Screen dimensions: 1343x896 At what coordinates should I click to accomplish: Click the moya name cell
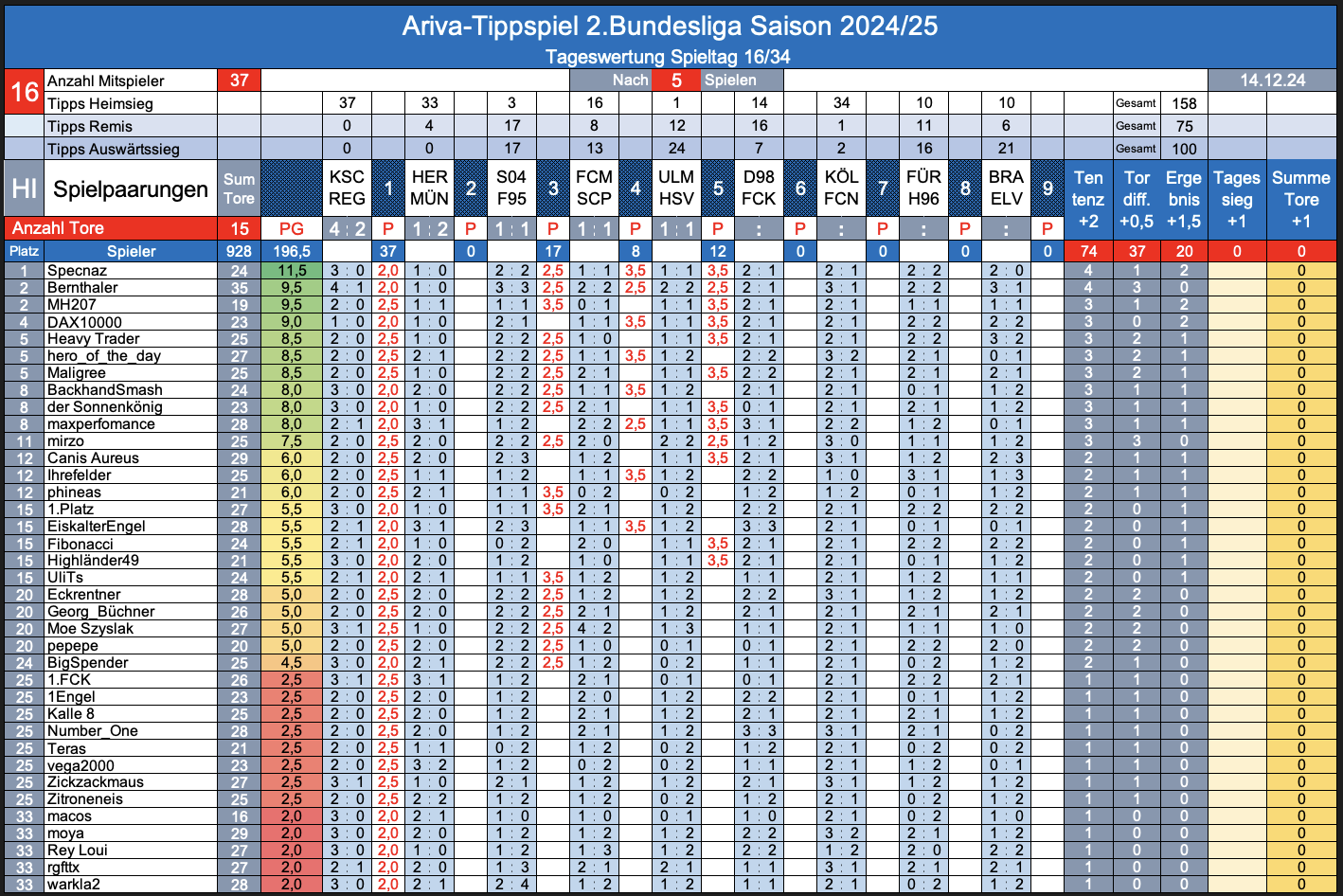coord(131,833)
